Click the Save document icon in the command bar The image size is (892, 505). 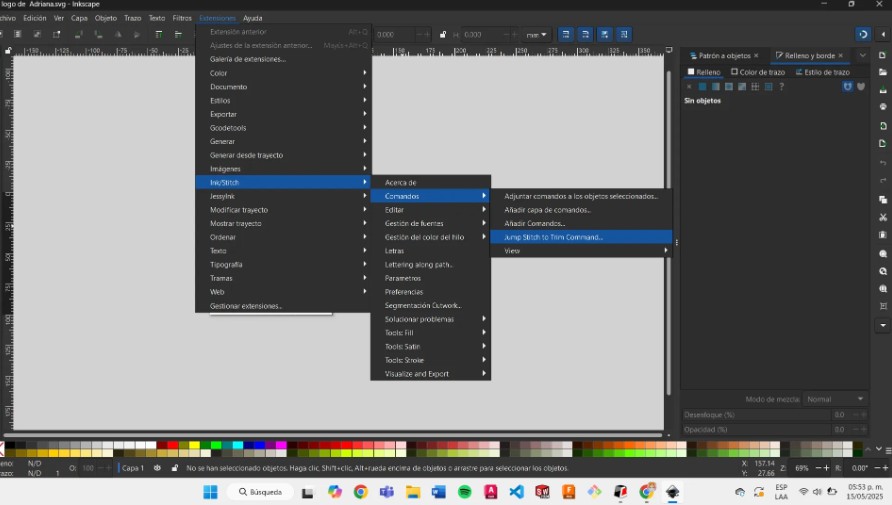pos(882,90)
